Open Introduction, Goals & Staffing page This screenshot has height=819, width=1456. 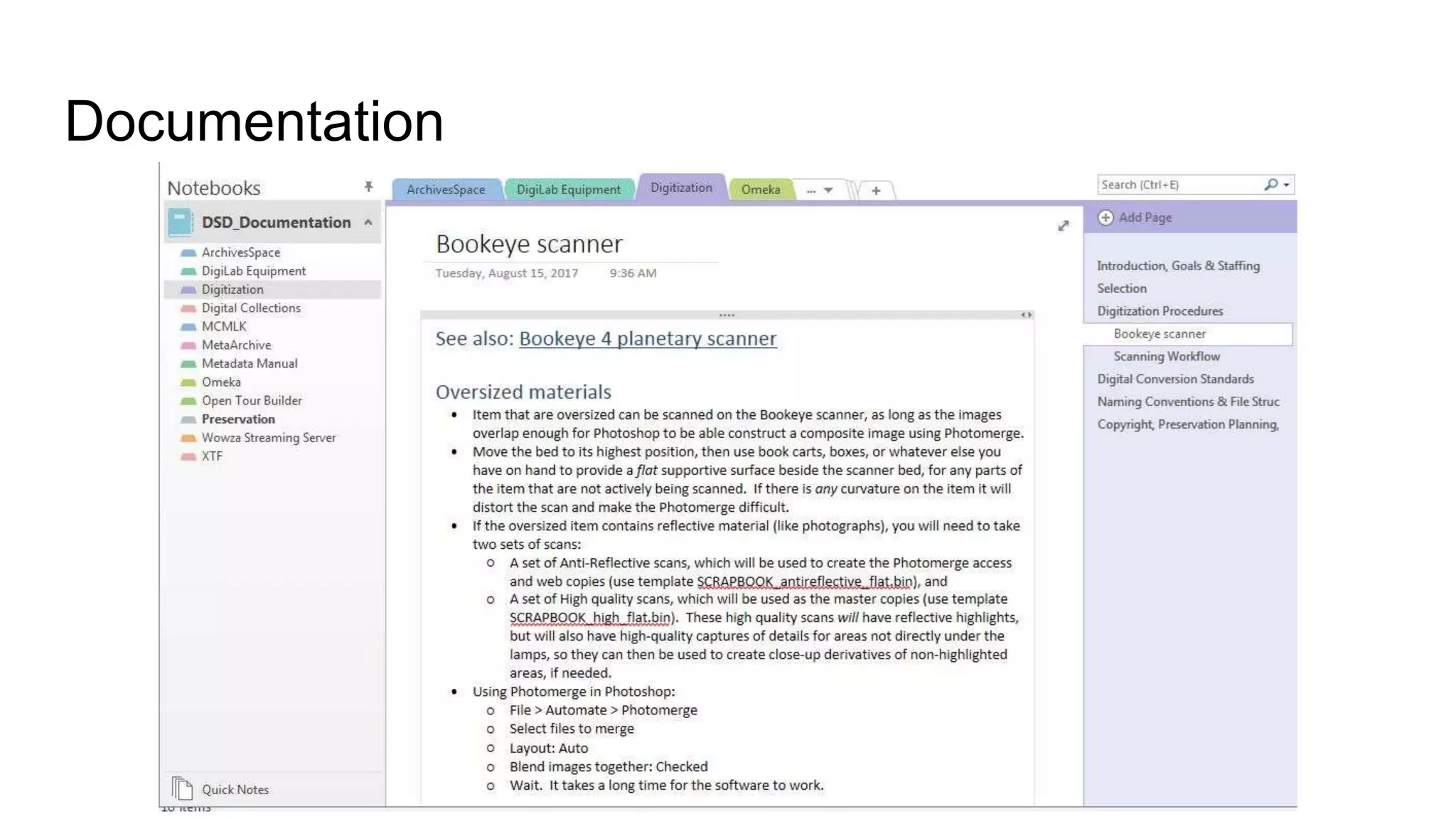[x=1178, y=265]
